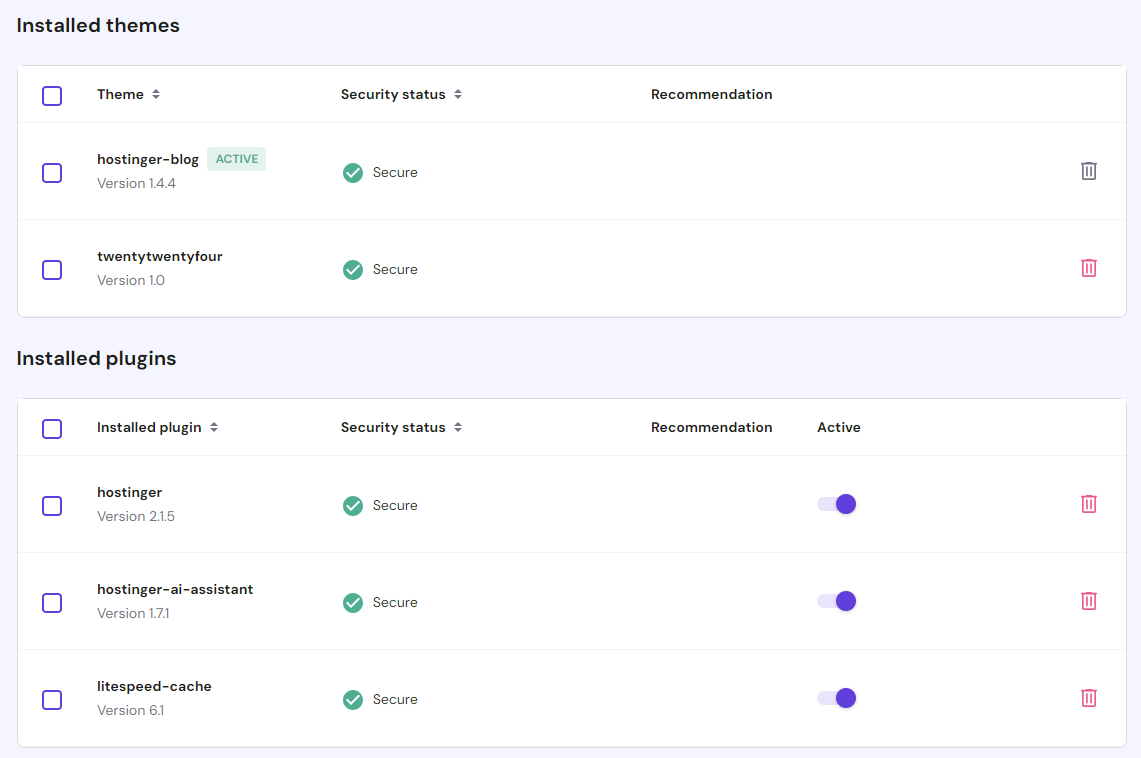The width and height of the screenshot is (1141, 758).
Task: Disable the hostinger plugin
Action: [837, 504]
